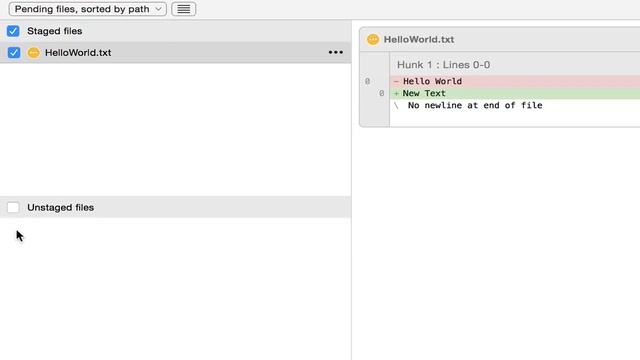Click the added line 'New Text'
The width and height of the screenshot is (640, 360).
[515, 93]
